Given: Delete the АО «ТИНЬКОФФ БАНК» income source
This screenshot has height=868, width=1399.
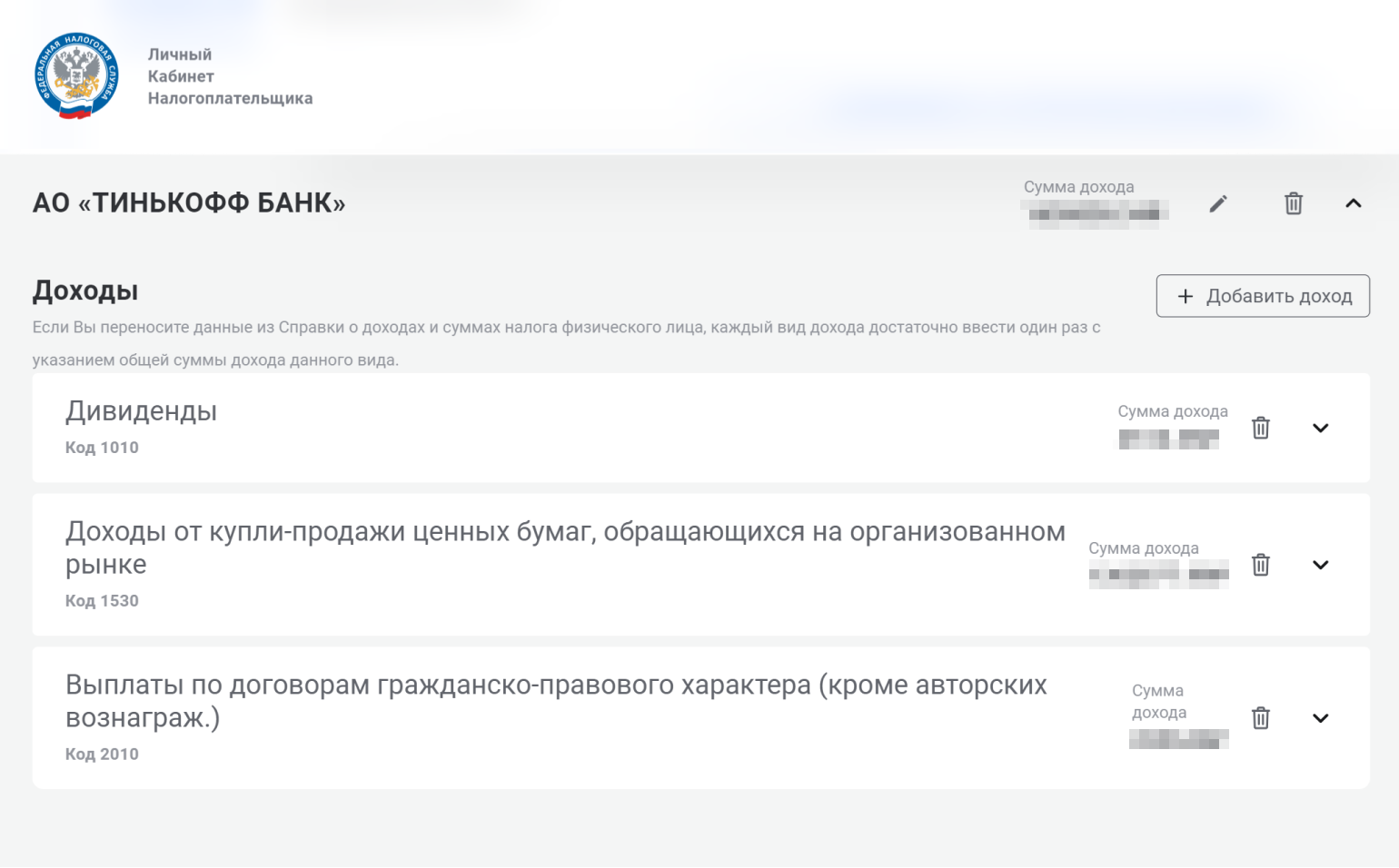Looking at the screenshot, I should click(1294, 203).
